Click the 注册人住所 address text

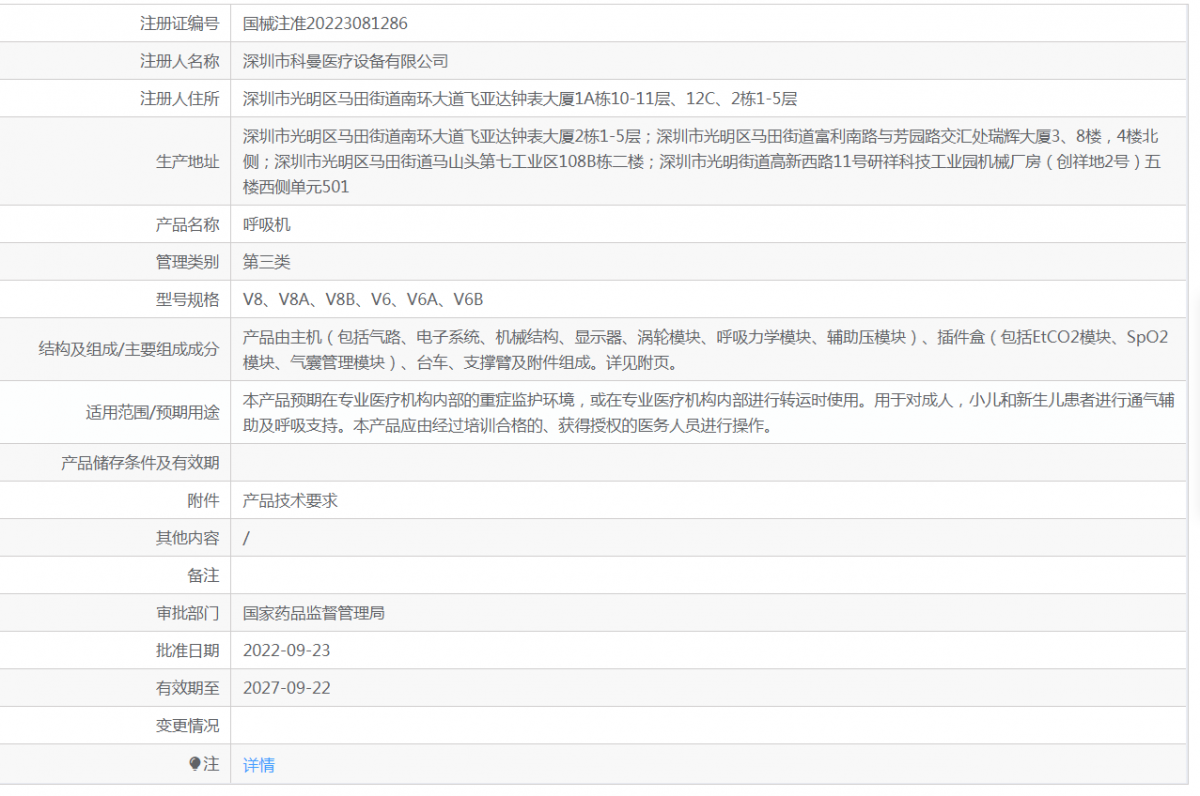coord(520,98)
